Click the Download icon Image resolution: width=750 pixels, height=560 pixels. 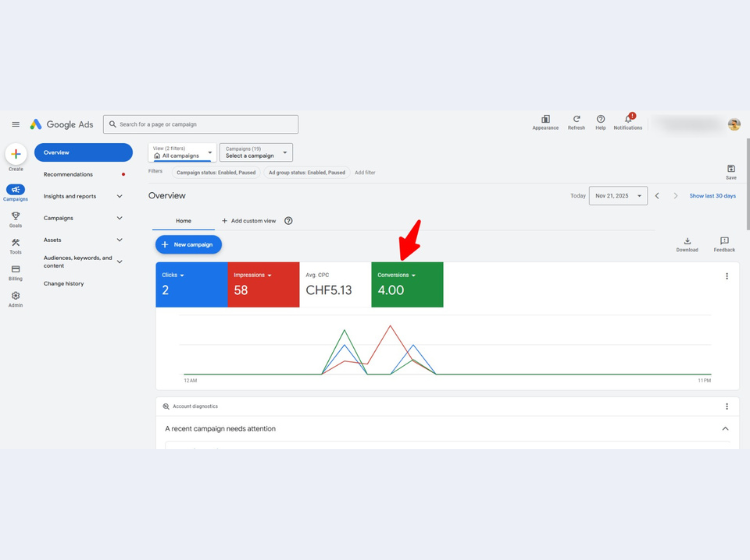tap(687, 241)
